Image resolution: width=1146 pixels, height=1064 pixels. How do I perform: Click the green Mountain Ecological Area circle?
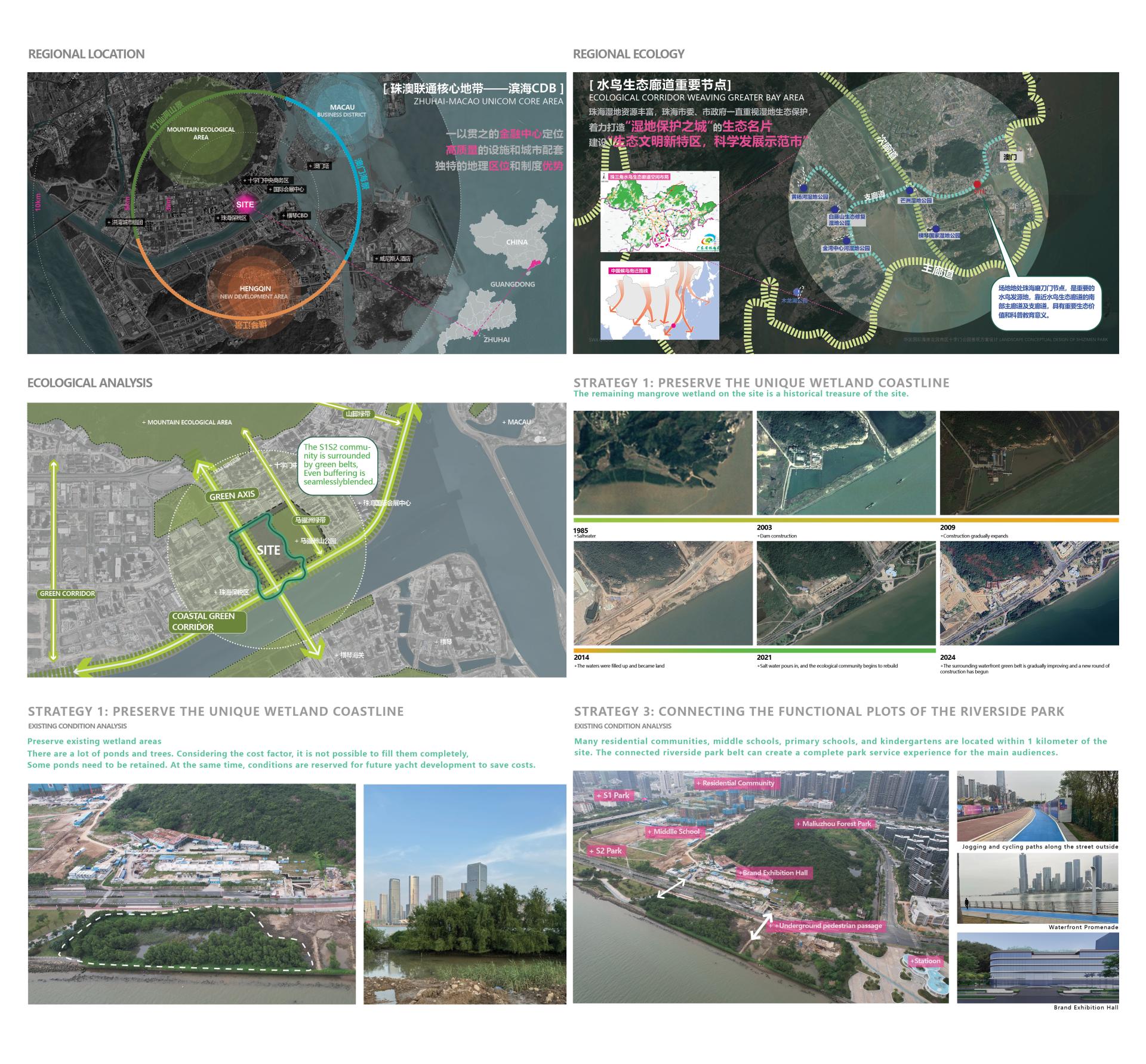[x=201, y=133]
